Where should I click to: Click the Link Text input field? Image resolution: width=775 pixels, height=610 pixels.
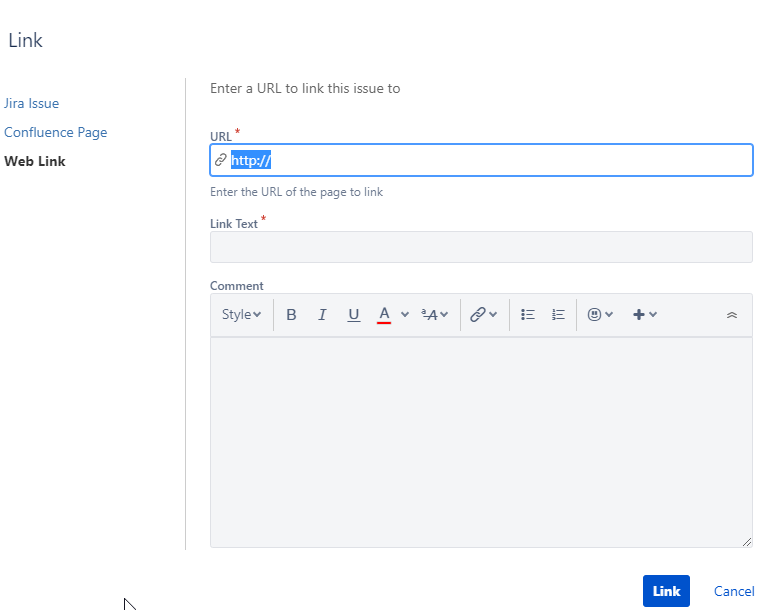(481, 247)
